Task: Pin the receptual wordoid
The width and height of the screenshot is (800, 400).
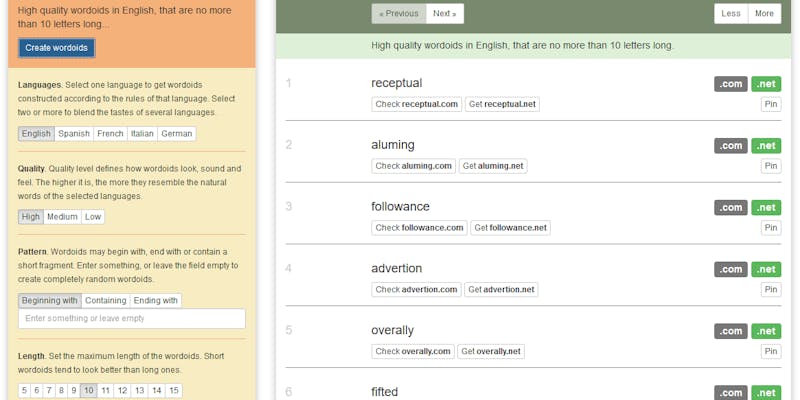Action: click(771, 104)
